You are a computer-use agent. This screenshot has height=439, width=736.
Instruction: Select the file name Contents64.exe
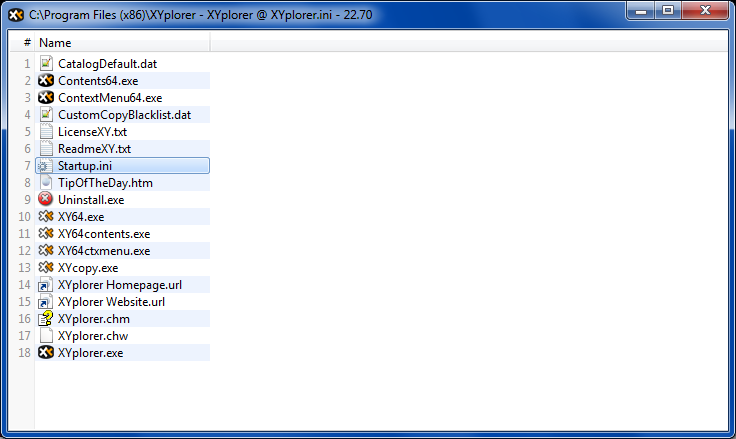[98, 81]
